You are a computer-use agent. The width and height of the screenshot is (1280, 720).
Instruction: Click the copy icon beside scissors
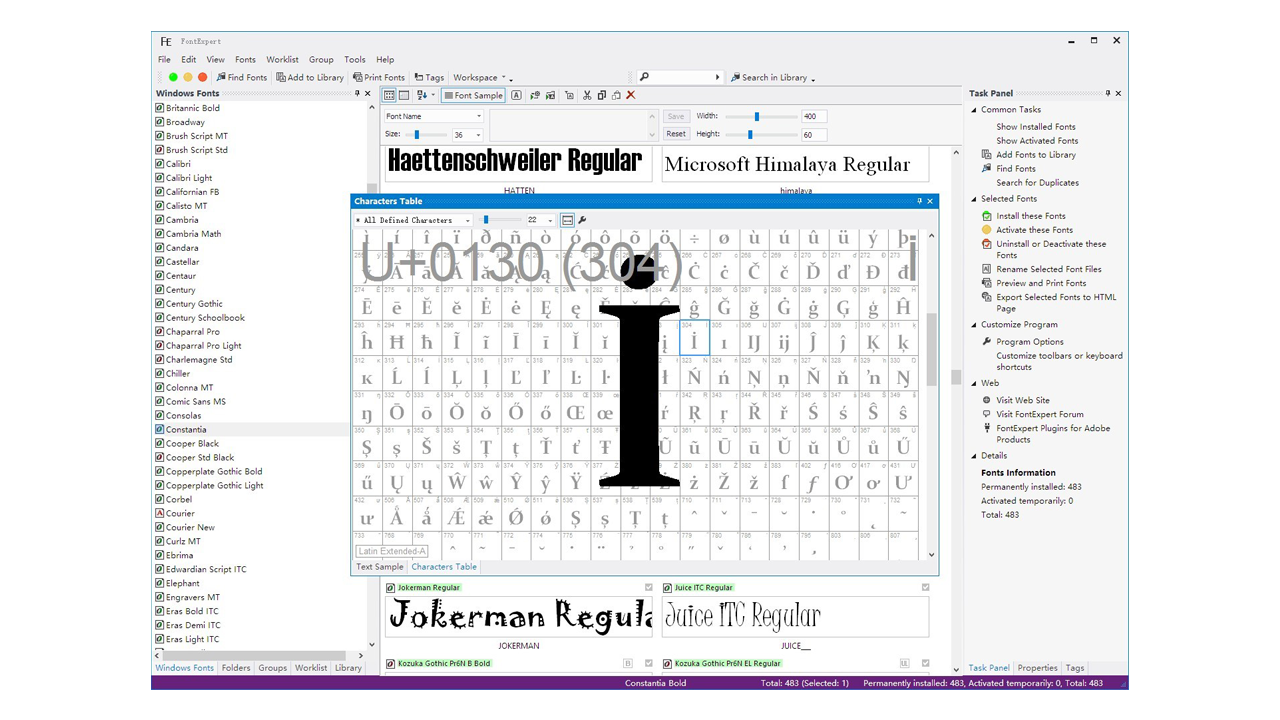click(602, 95)
